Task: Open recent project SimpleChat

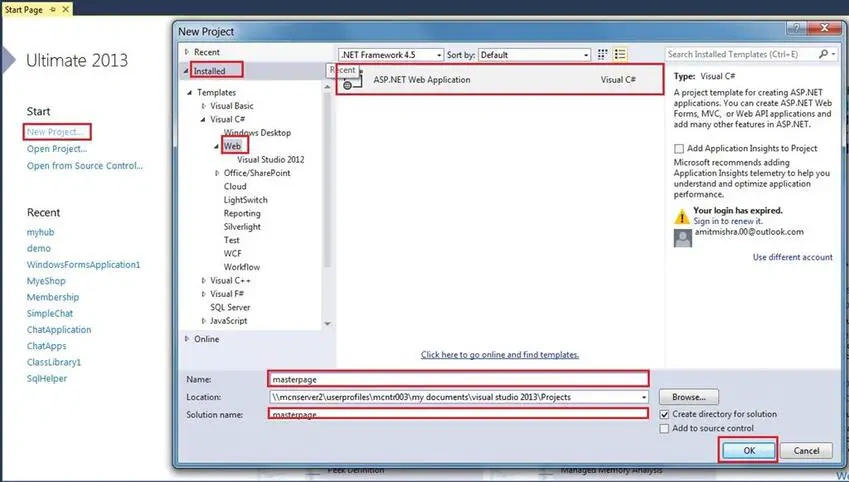Action: pyautogui.click(x=50, y=314)
